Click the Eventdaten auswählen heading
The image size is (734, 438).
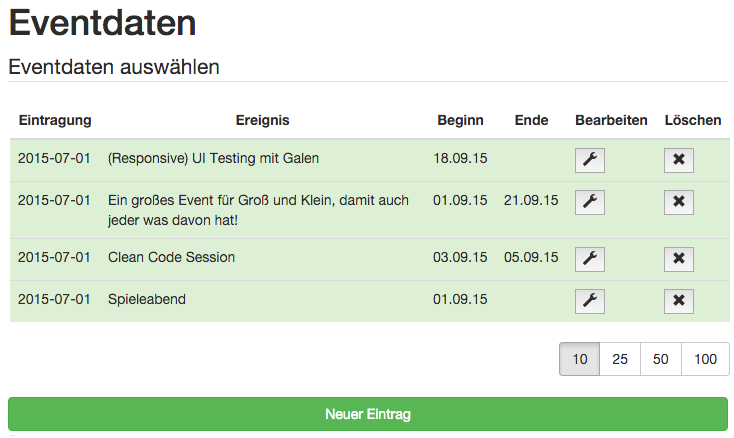click(114, 66)
